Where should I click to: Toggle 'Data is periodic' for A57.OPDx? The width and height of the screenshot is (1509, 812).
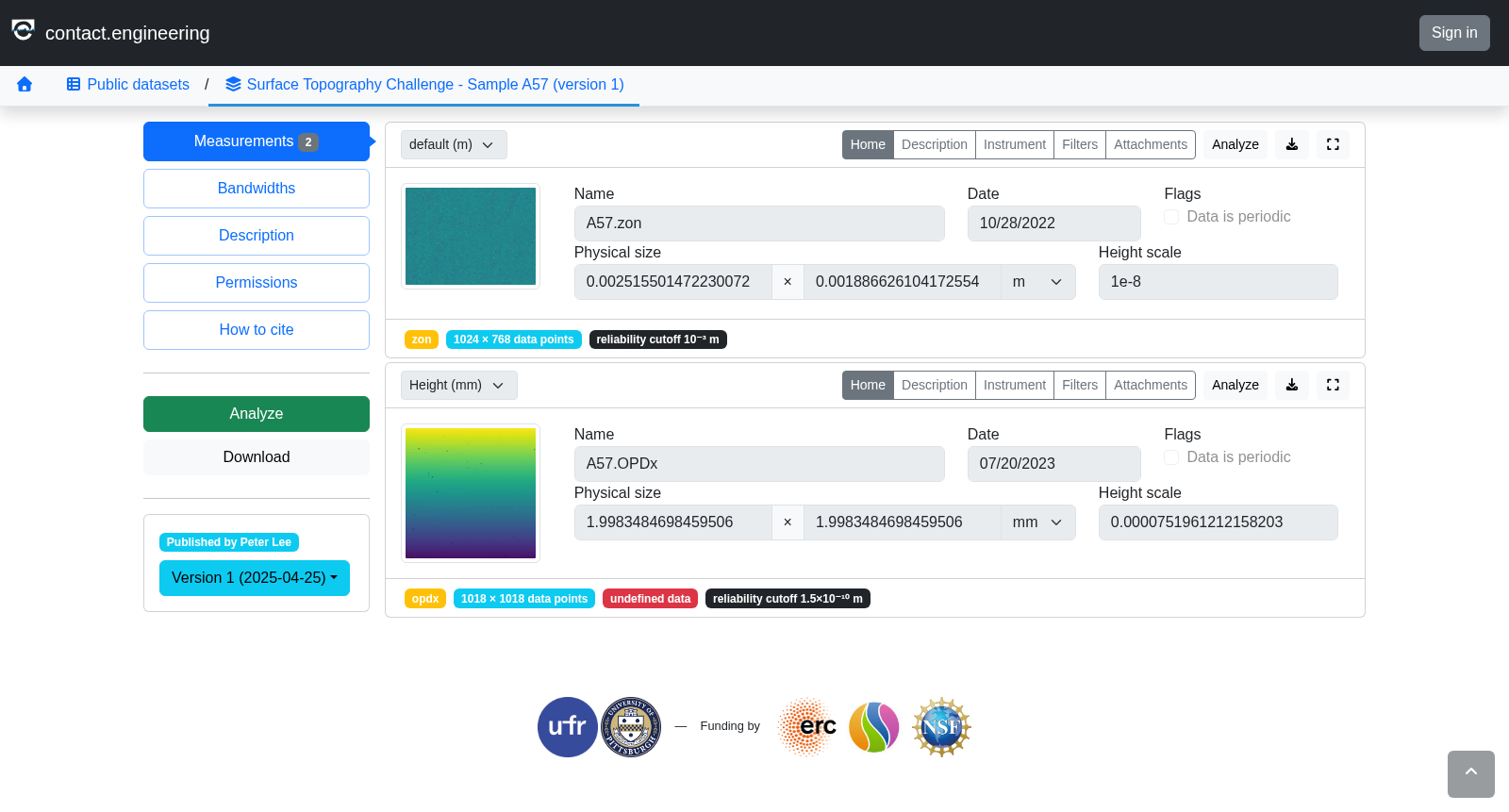pyautogui.click(x=1171, y=457)
